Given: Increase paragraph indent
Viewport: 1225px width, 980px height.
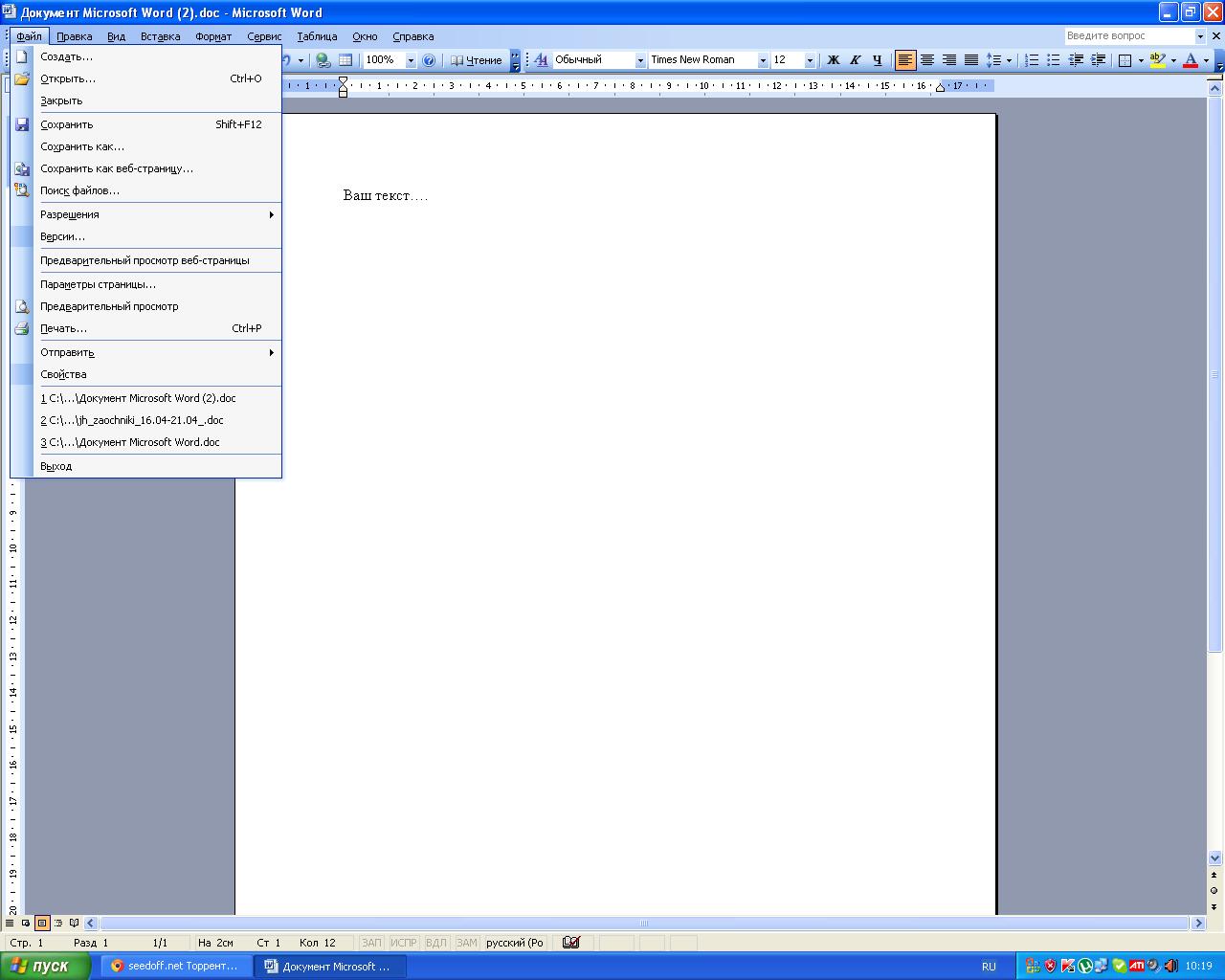Looking at the screenshot, I should coord(1098,60).
